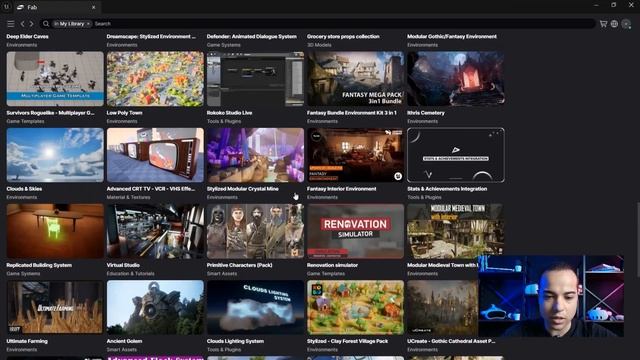Open Stats & Achievements Integration thumbnail
This screenshot has width=640, height=360.
tap(456, 155)
